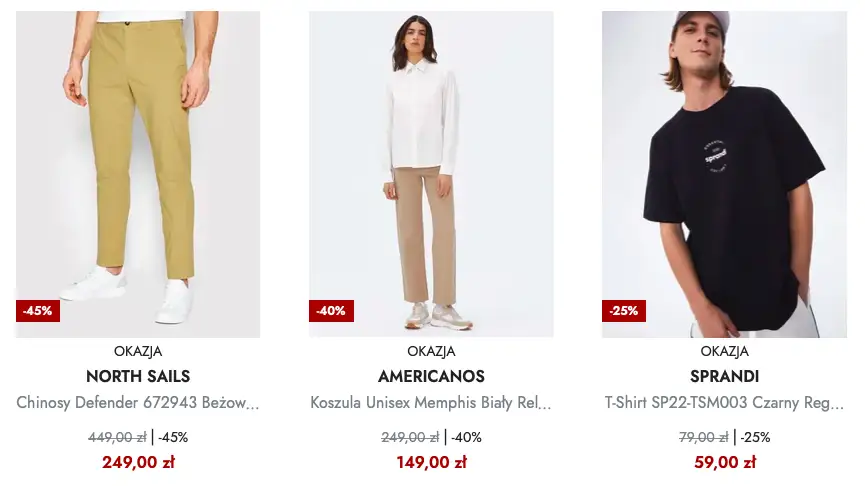
Task: Click the -45% discount badge on chinos
Action: click(x=38, y=311)
